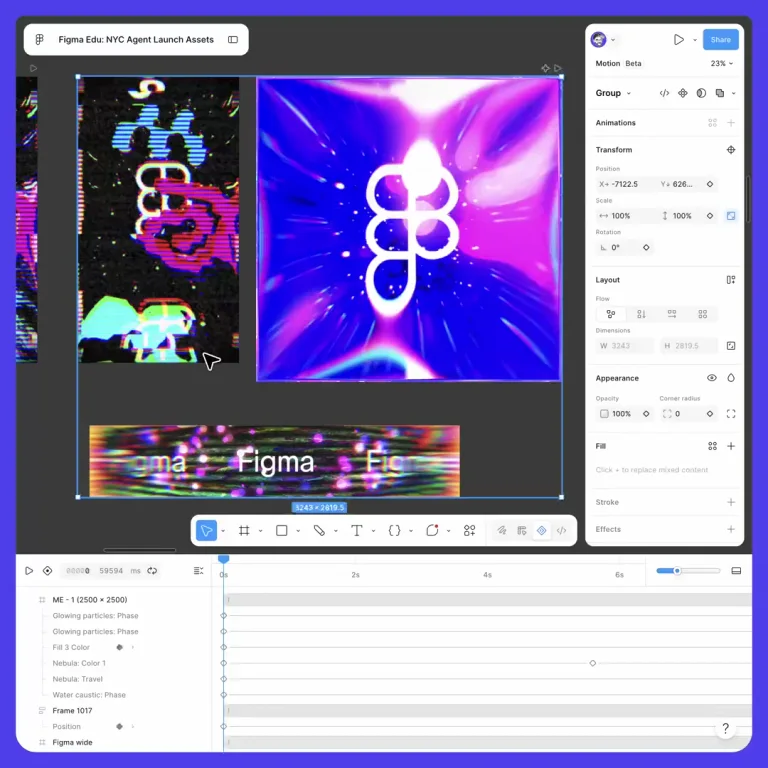This screenshot has width=768, height=768.
Task: Open the Move tool options chevron
Action: coord(223,530)
